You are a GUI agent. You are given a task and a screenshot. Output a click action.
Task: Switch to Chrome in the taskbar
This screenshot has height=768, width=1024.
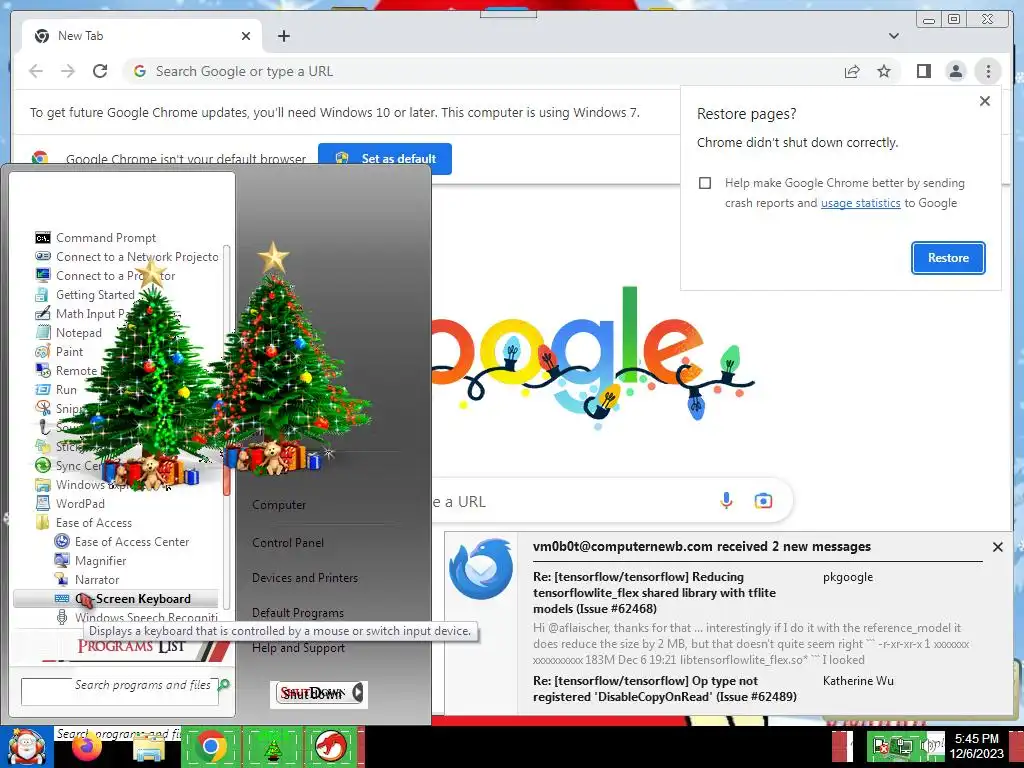click(x=211, y=747)
